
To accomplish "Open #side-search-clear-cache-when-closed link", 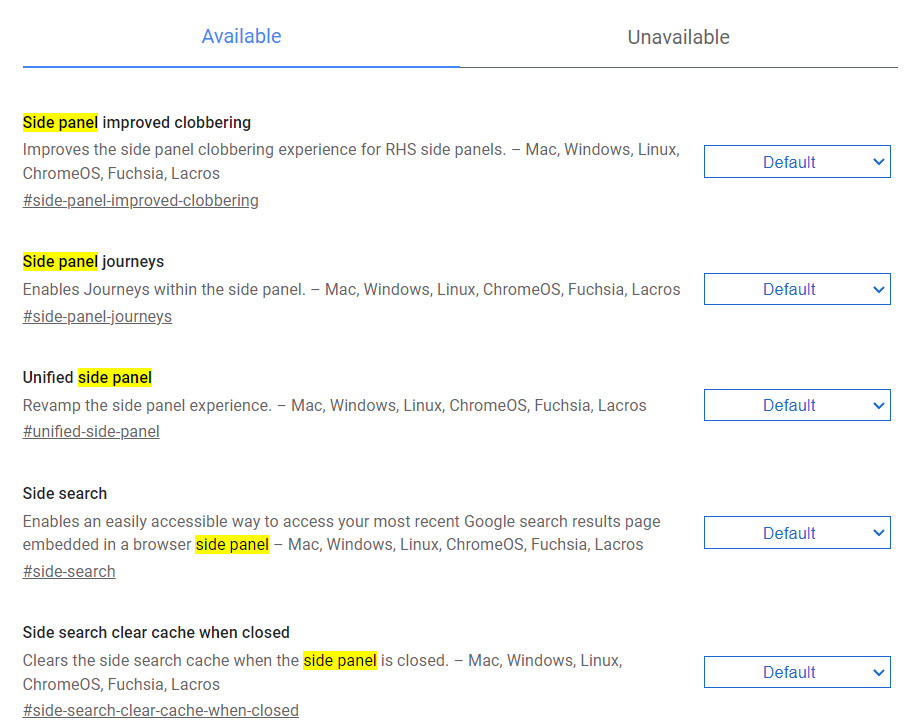I will click(x=161, y=710).
